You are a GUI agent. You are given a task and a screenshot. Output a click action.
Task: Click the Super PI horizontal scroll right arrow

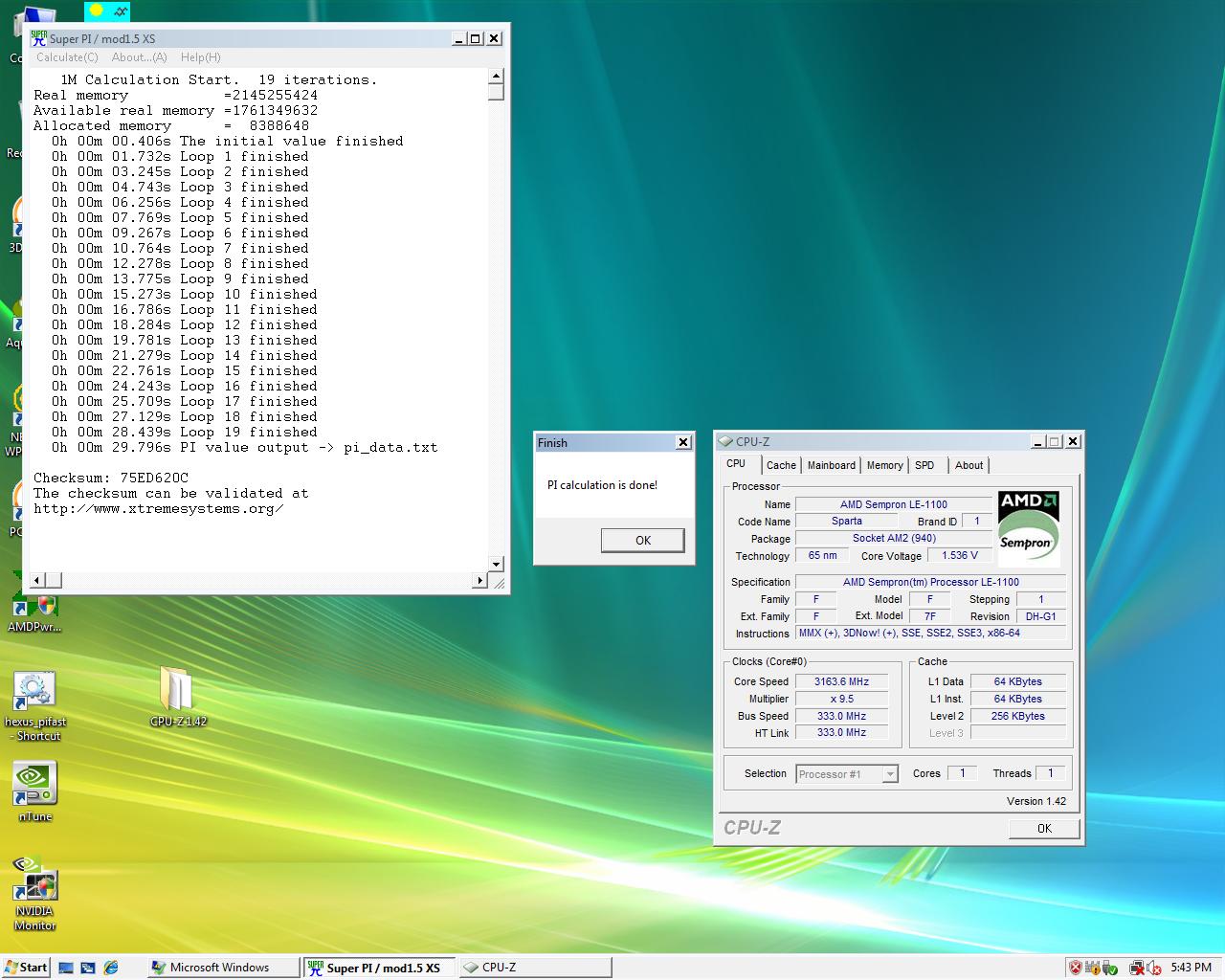tap(480, 580)
